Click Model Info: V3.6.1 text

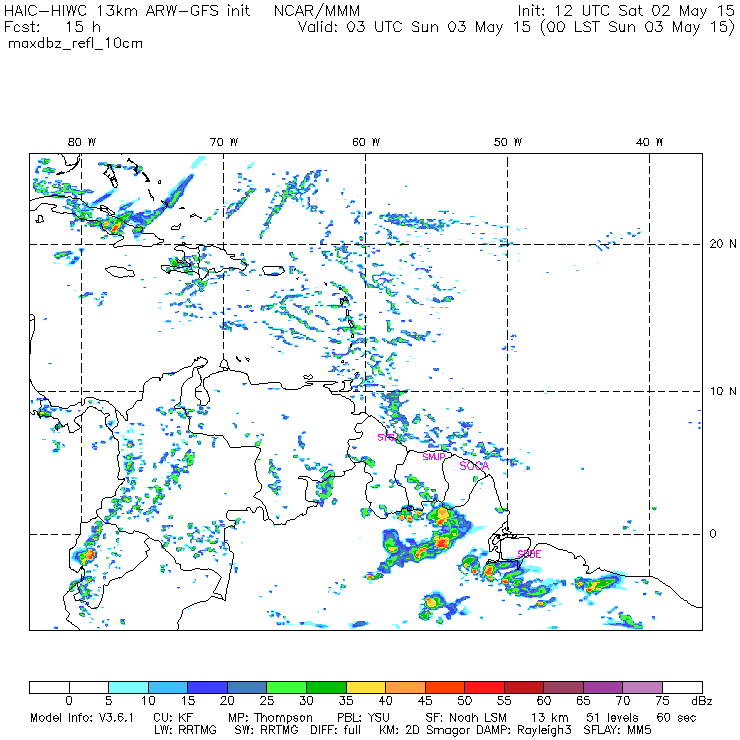pos(82,718)
